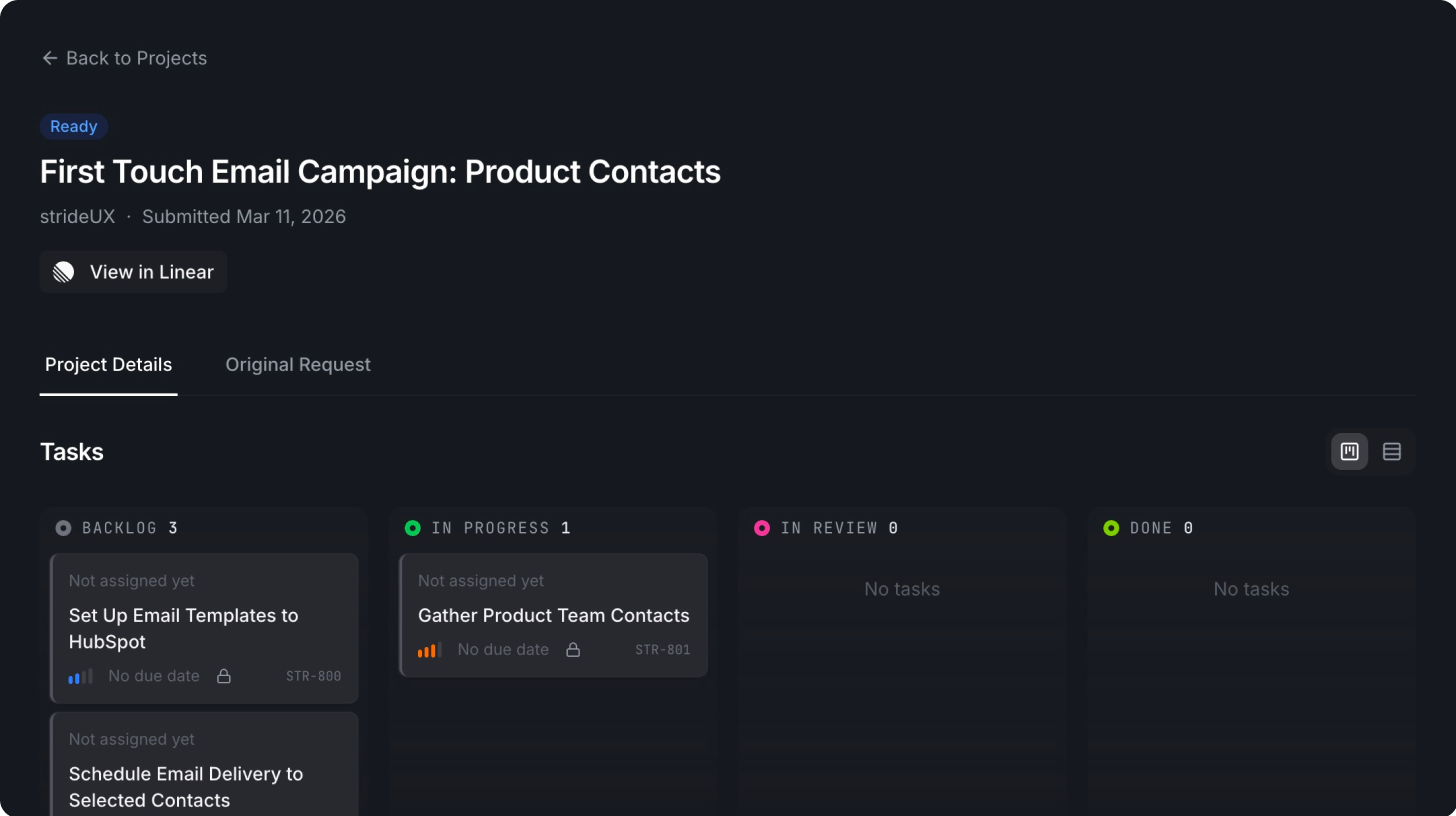Click the orange priority bars on STR-801
The height and width of the screenshot is (816, 1456).
point(428,649)
